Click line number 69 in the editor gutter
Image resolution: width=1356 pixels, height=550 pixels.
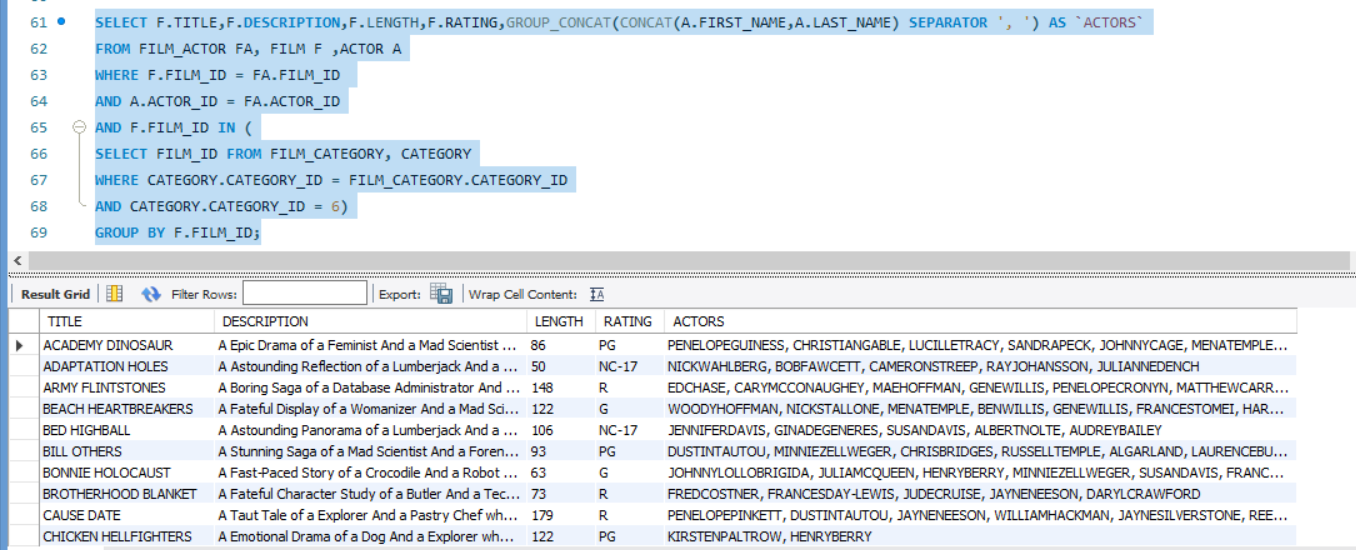[x=39, y=232]
